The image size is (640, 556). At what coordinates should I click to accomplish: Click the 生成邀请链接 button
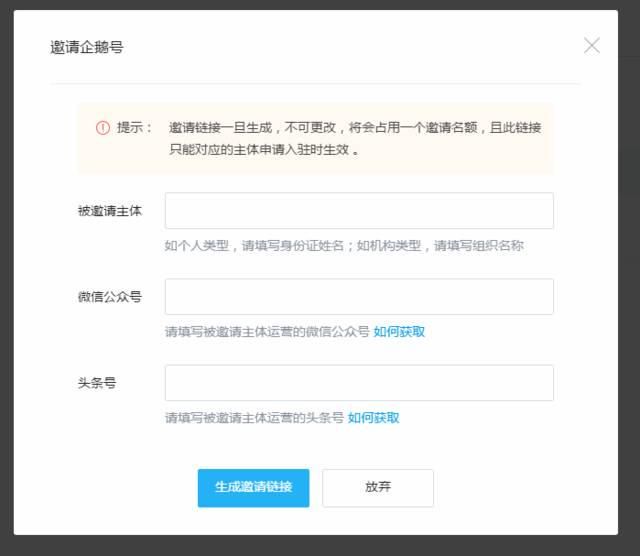tap(253, 488)
